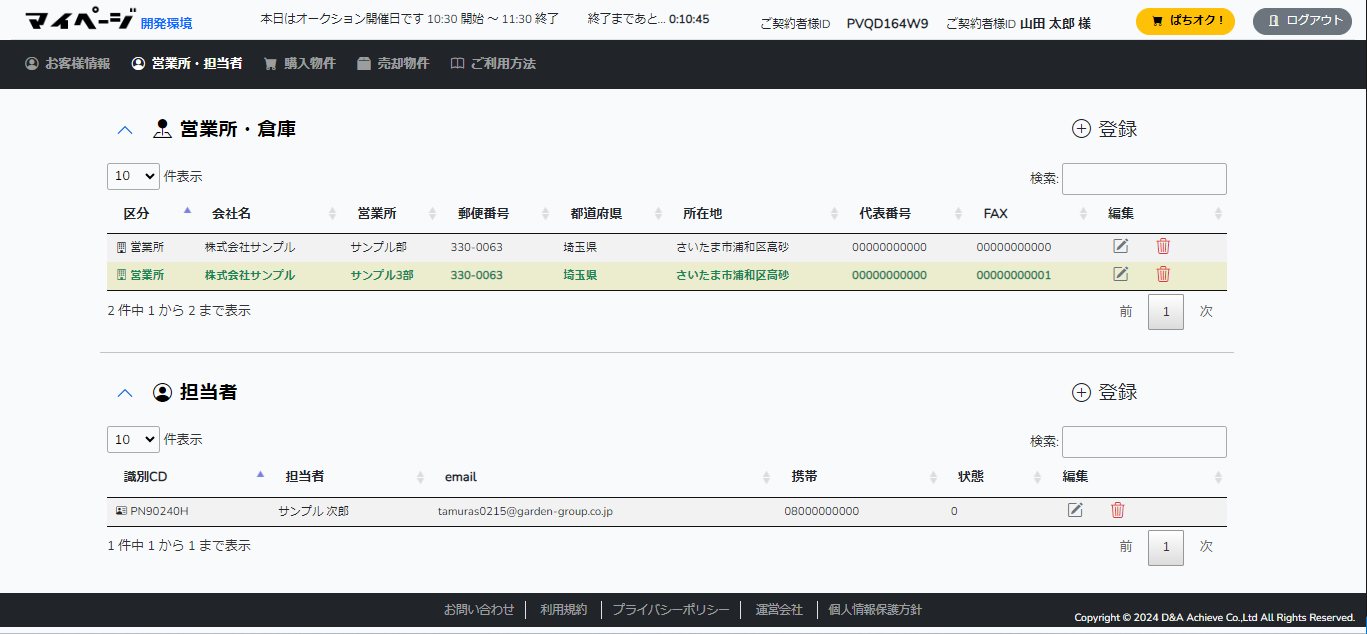
Task: Open the office table rows-per-page dropdown
Action: pyautogui.click(x=133, y=176)
